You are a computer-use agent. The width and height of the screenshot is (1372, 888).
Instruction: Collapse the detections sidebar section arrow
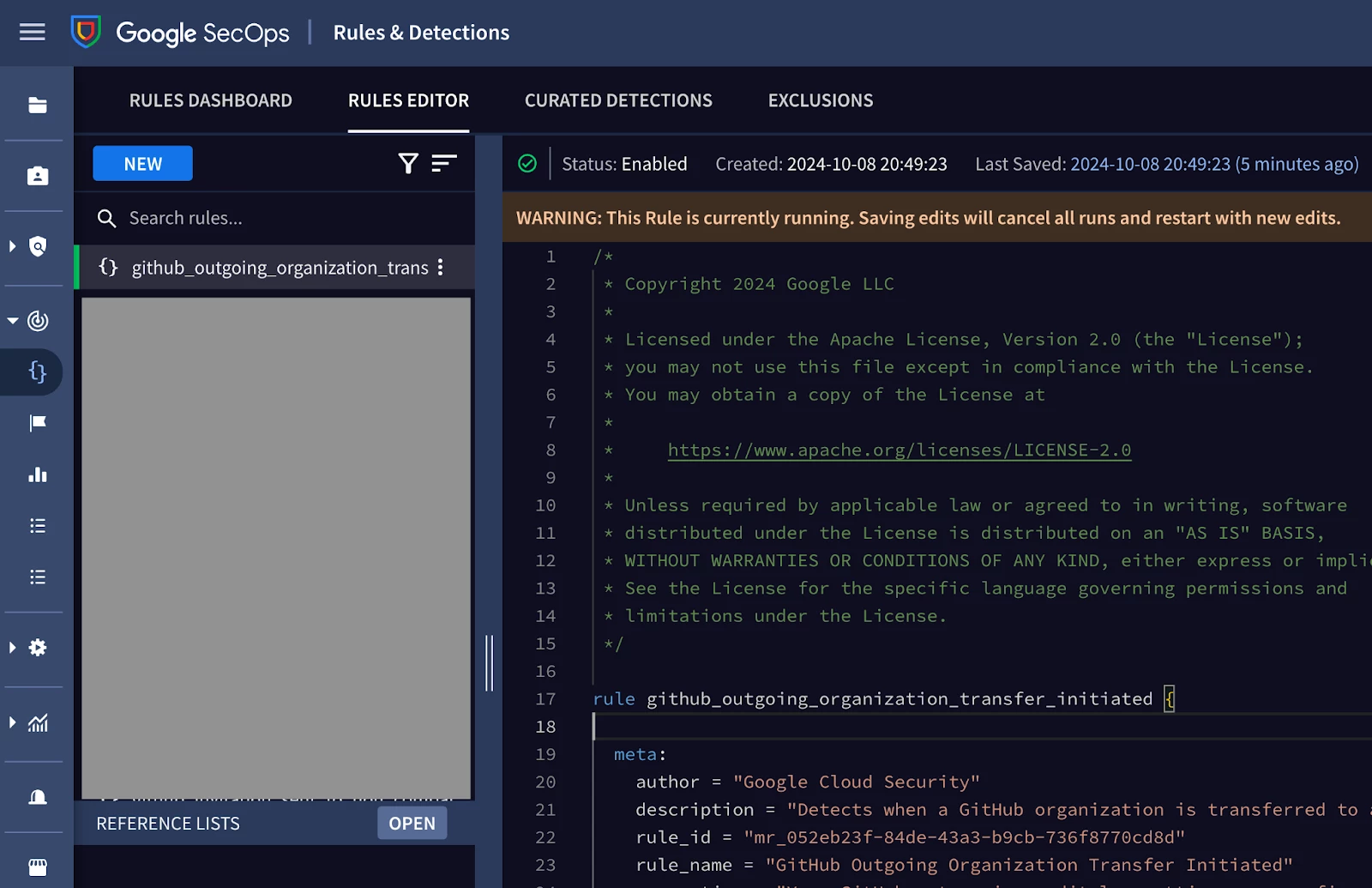click(12, 321)
